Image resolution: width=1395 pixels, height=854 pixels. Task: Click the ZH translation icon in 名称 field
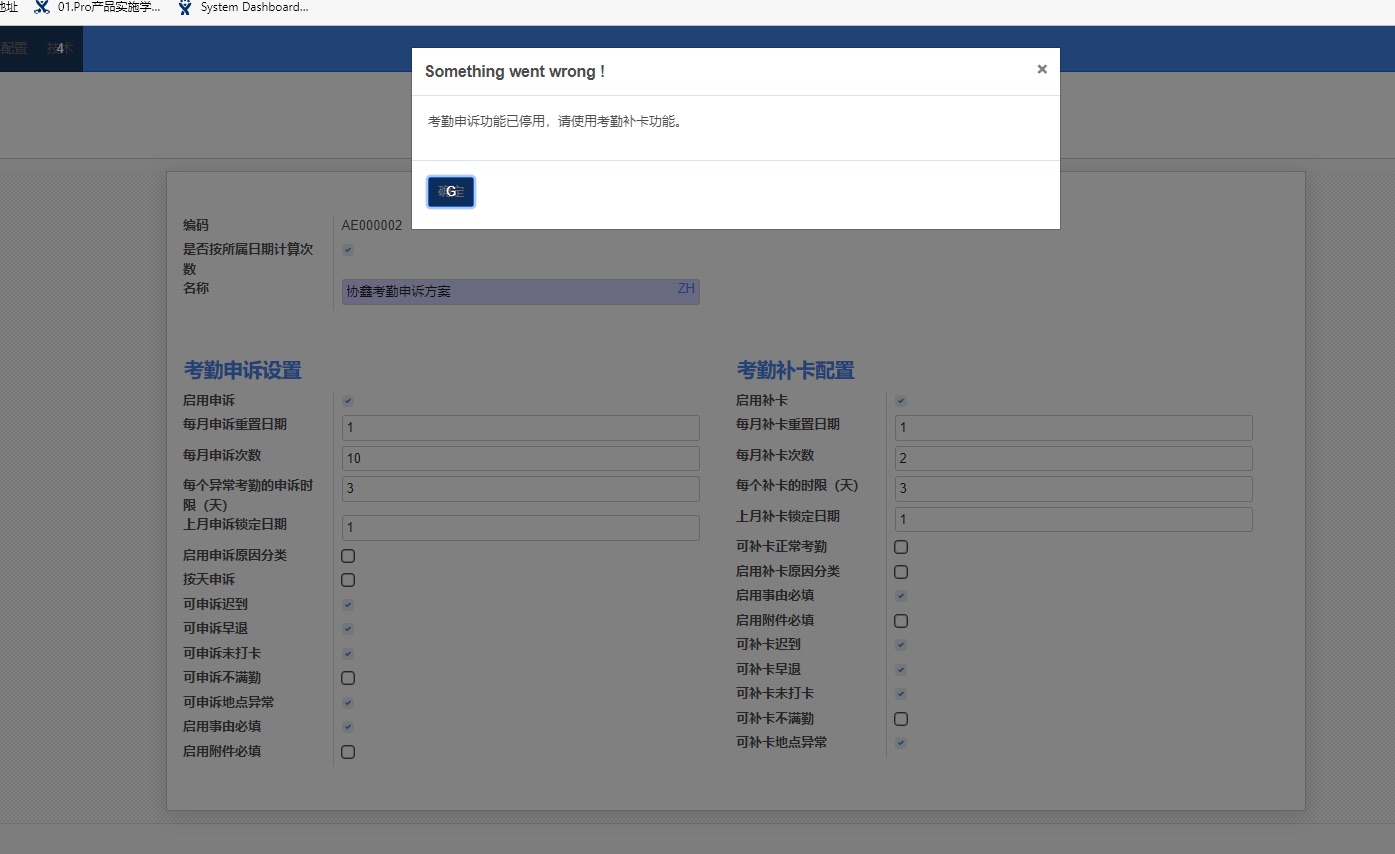coord(686,289)
